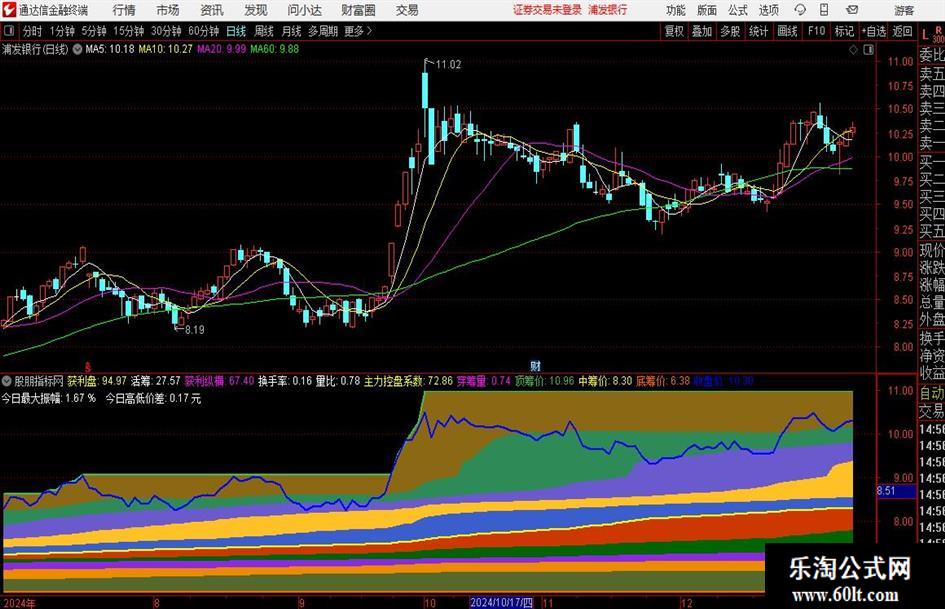Open the 市场 menu
The height and width of the screenshot is (609, 945).
168,10
